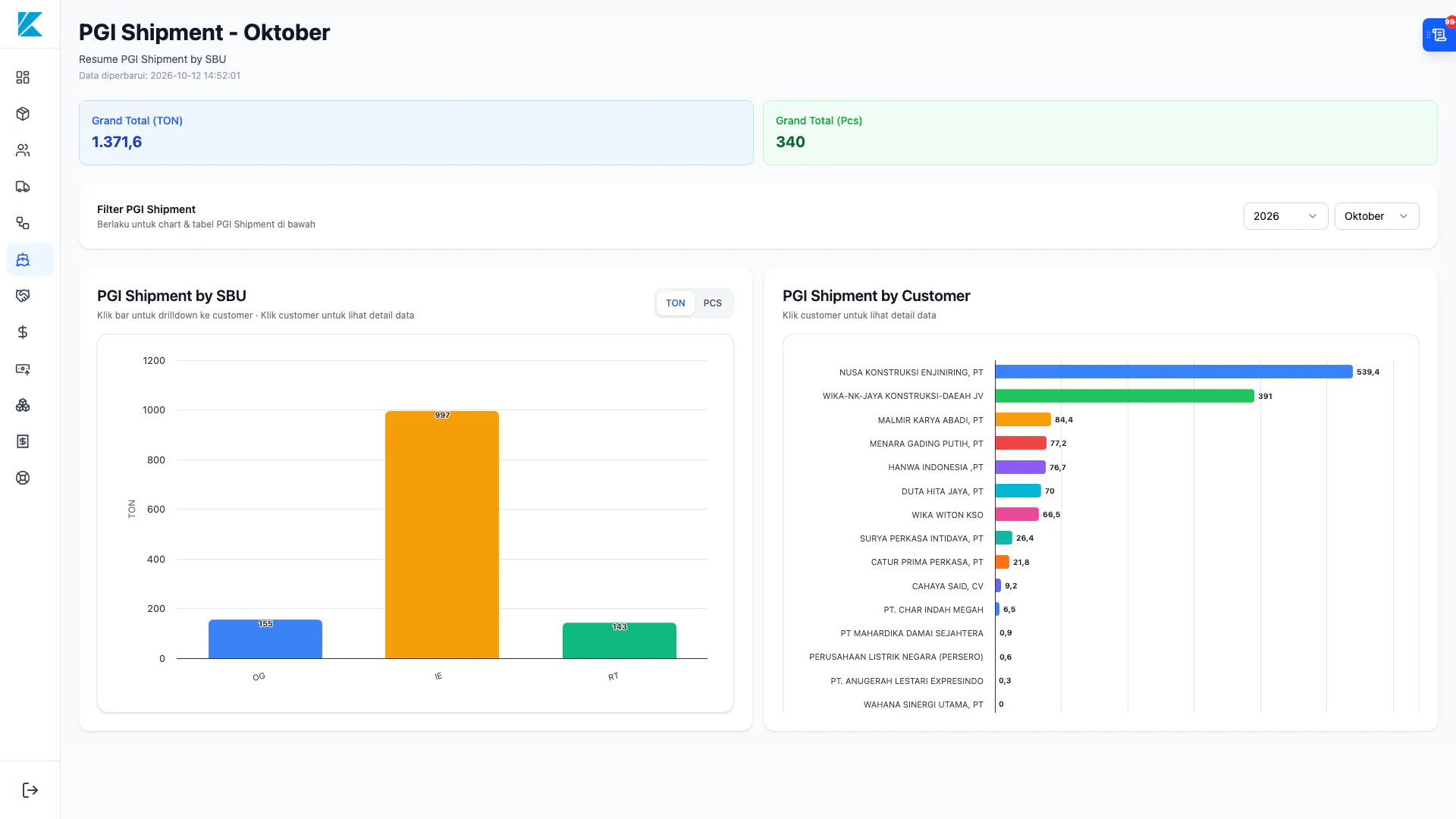Switch the SBU chart to PCS
1456x819 pixels.
[713, 303]
